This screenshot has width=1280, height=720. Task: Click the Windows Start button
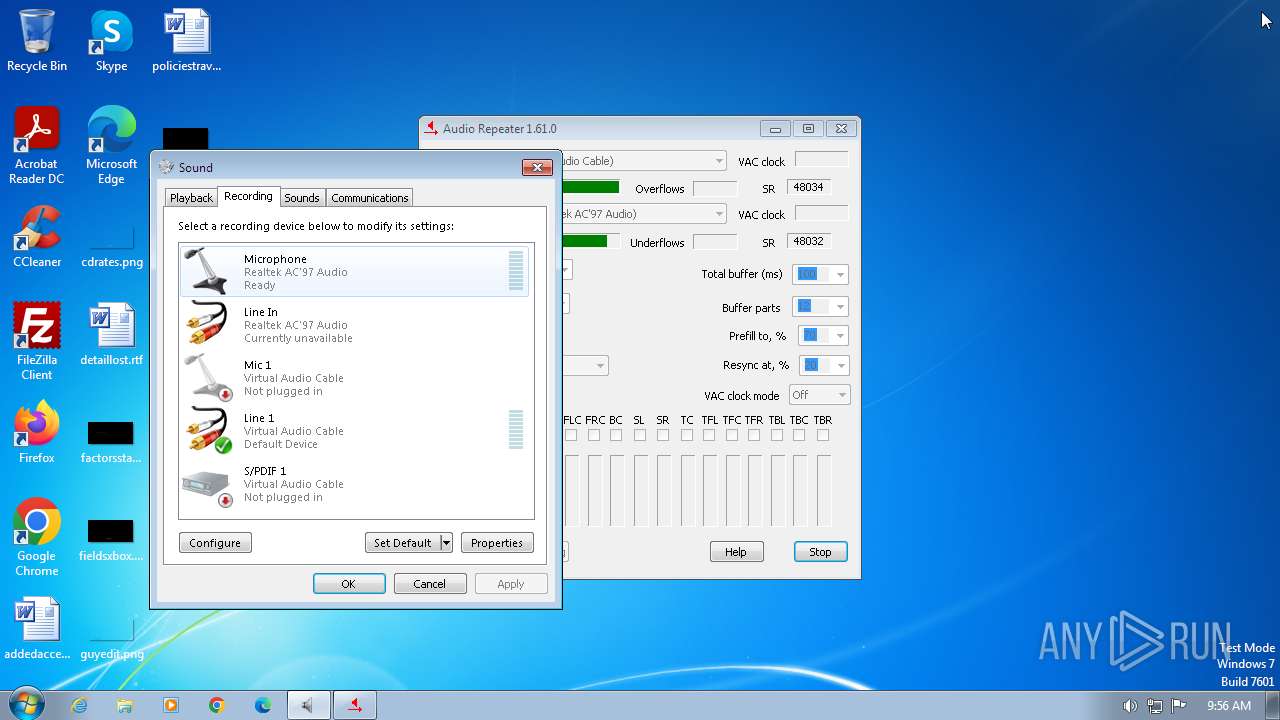coord(26,704)
